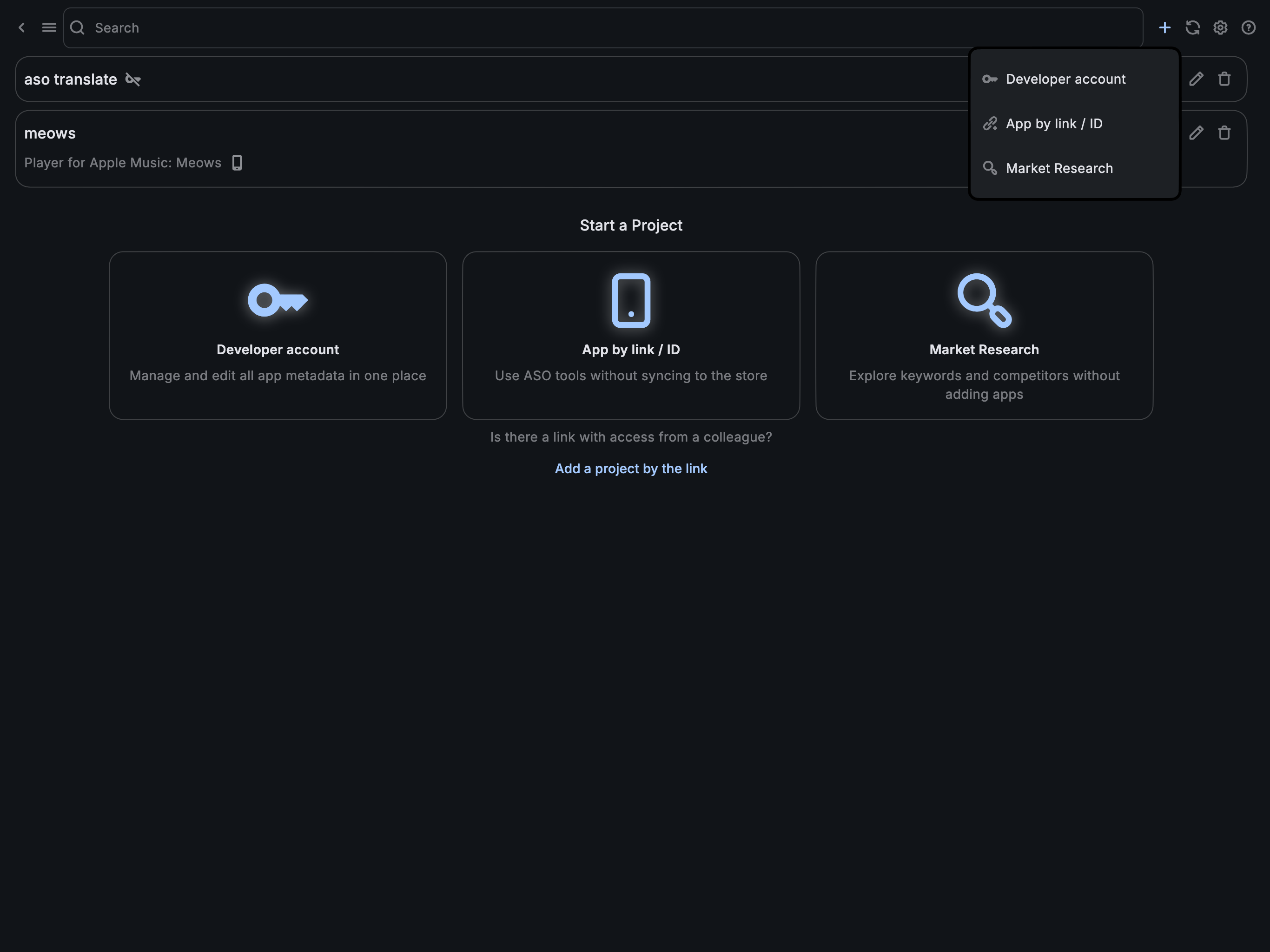Click the refresh sync icon

coord(1192,27)
